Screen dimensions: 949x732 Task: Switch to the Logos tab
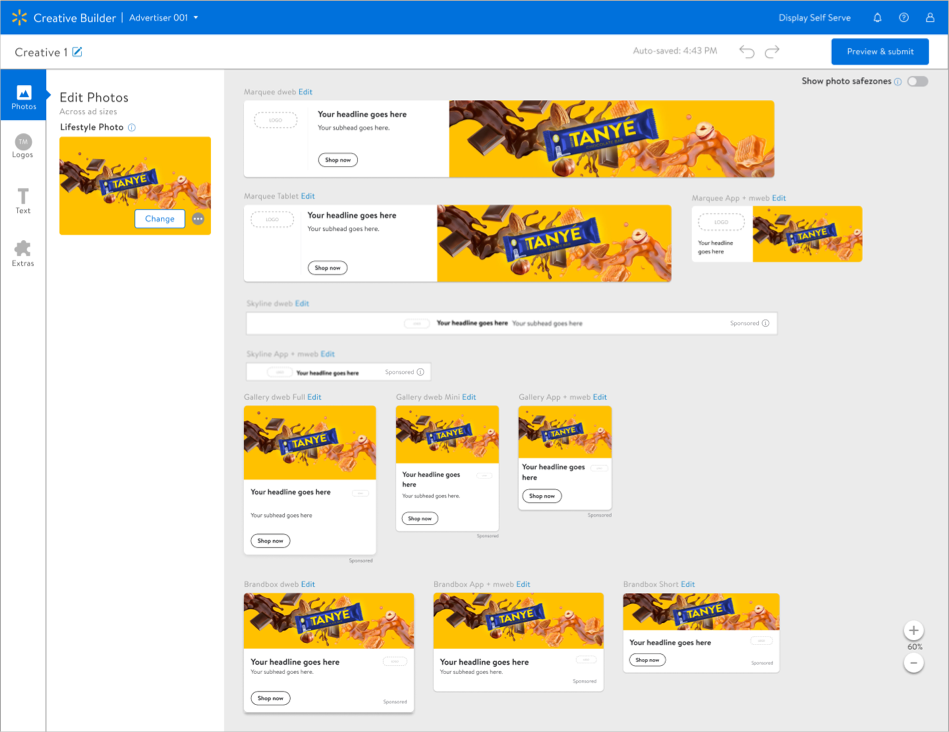23,147
